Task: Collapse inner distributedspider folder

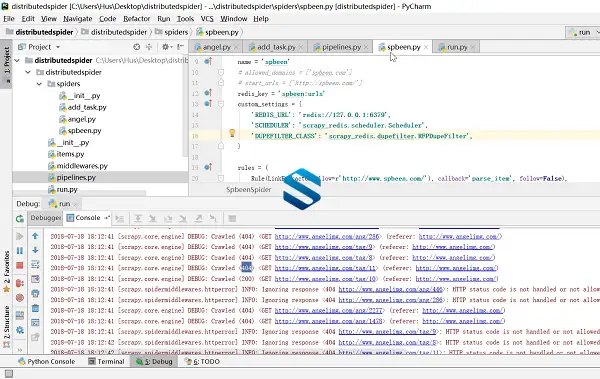Action: click(x=28, y=72)
